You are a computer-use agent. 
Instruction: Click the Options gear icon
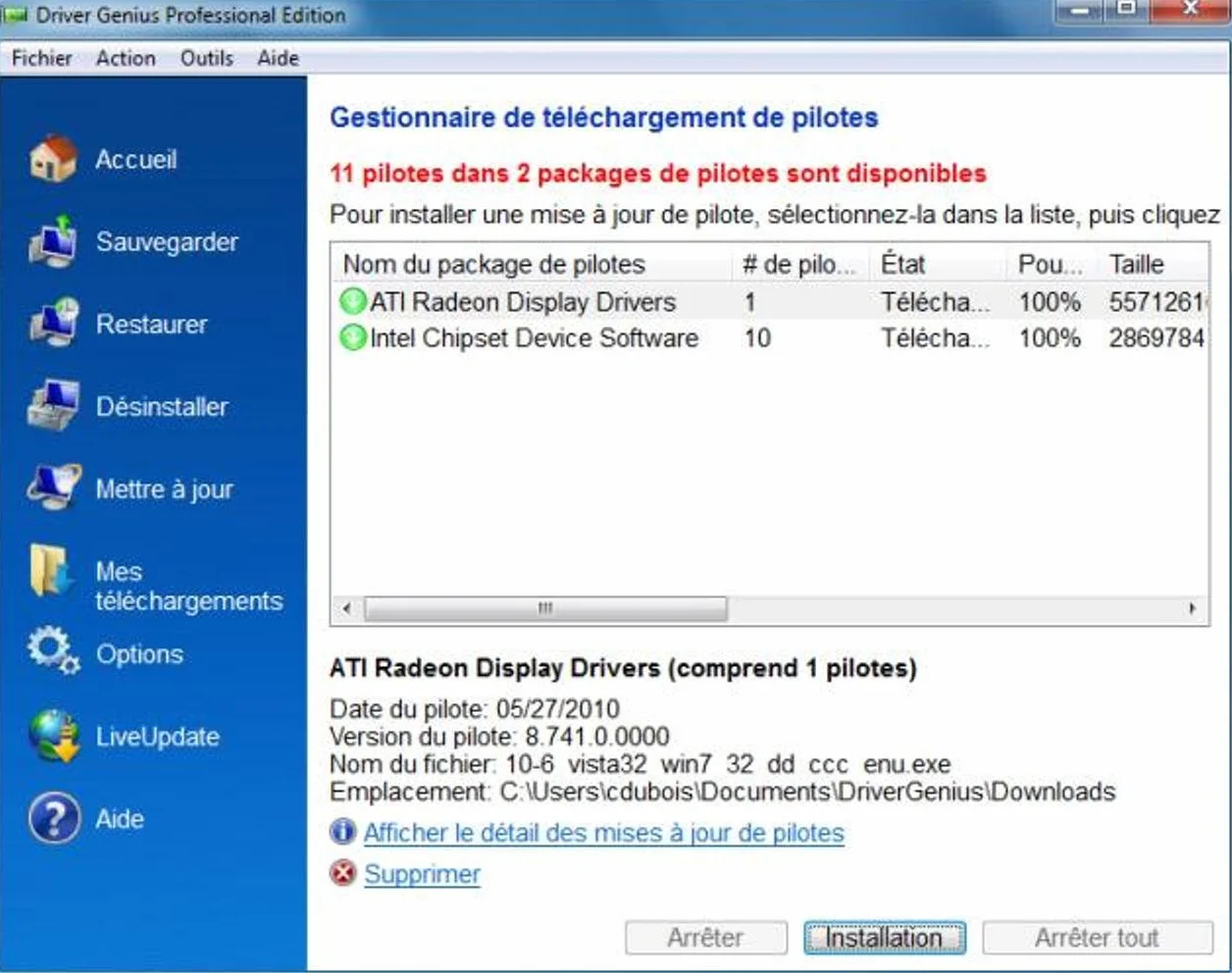tap(53, 651)
